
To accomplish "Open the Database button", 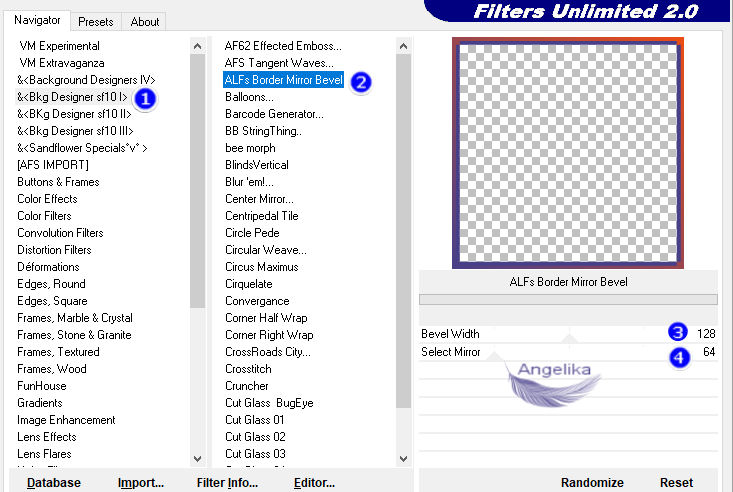I will (x=54, y=482).
